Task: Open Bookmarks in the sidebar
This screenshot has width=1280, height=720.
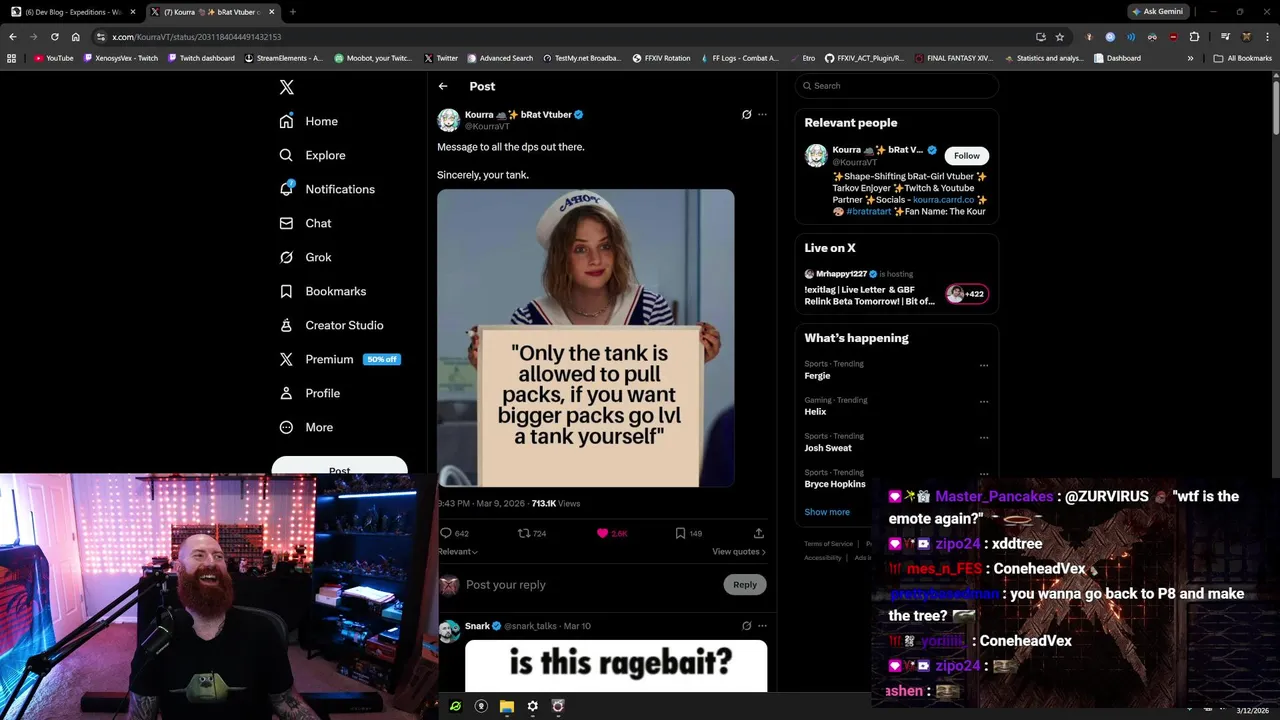Action: pyautogui.click(x=323, y=291)
